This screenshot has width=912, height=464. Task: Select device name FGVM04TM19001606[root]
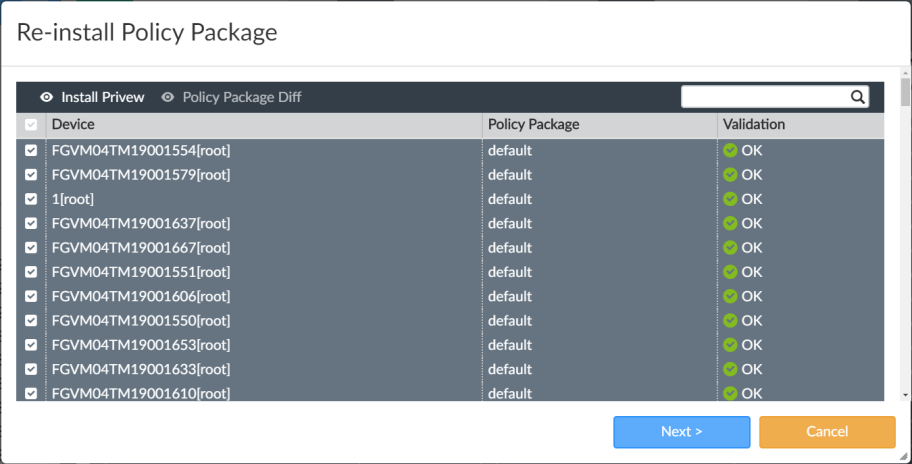click(x=141, y=297)
